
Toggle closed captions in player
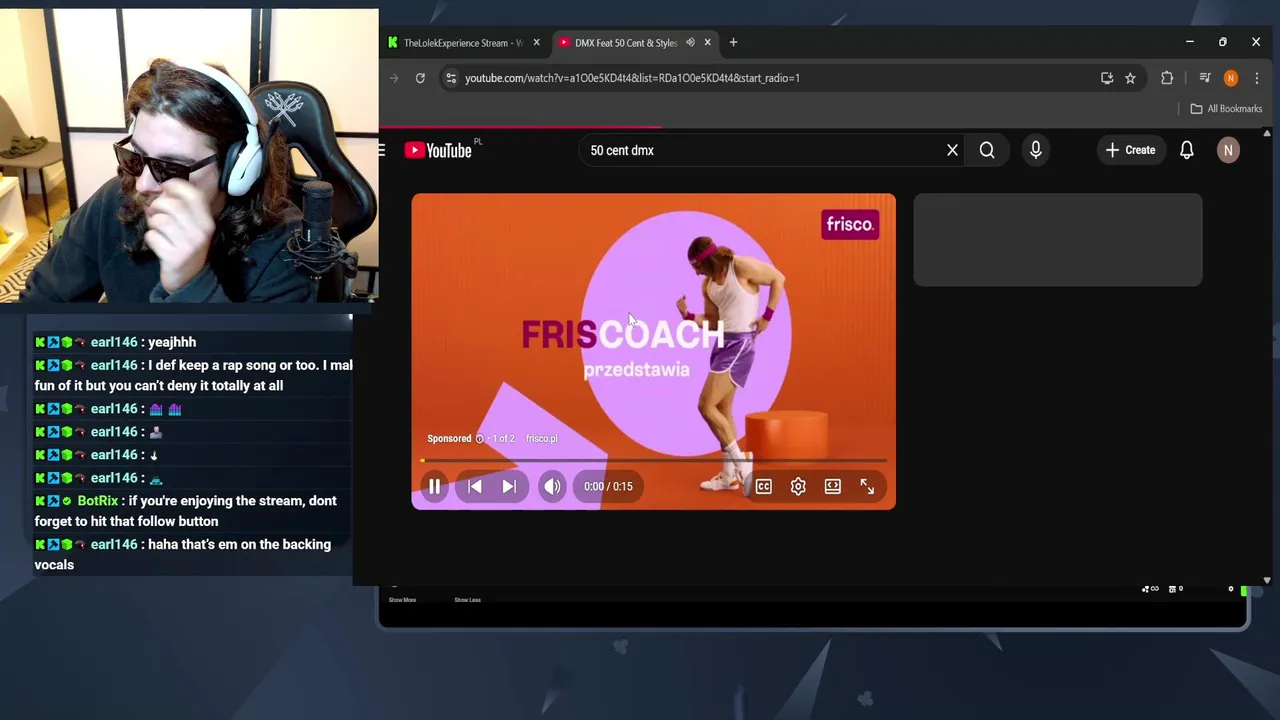(x=764, y=486)
